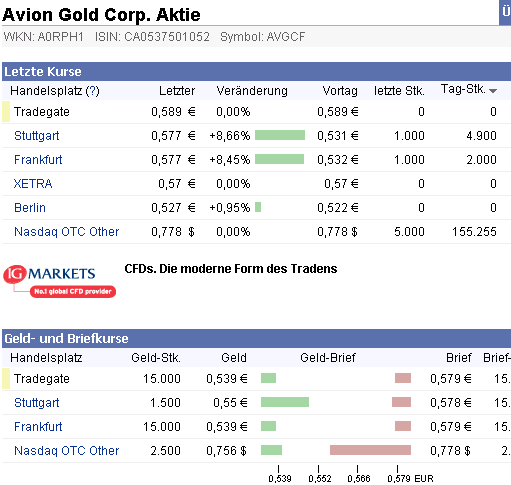Viewport: 511px width, 485px height.
Task: Open the Berlin exchange link
Action: (x=30, y=208)
